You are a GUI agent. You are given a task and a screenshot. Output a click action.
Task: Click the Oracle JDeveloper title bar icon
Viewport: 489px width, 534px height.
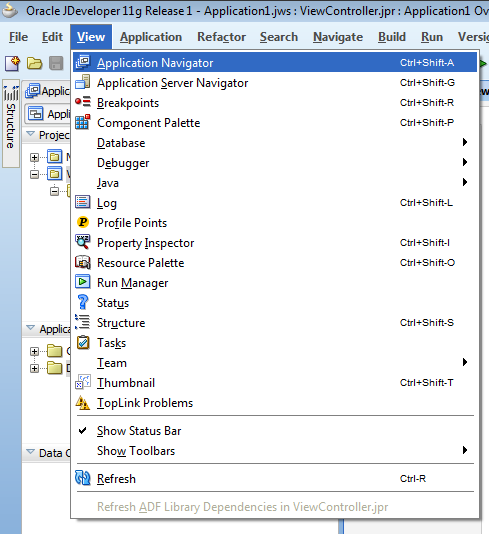(x=10, y=10)
